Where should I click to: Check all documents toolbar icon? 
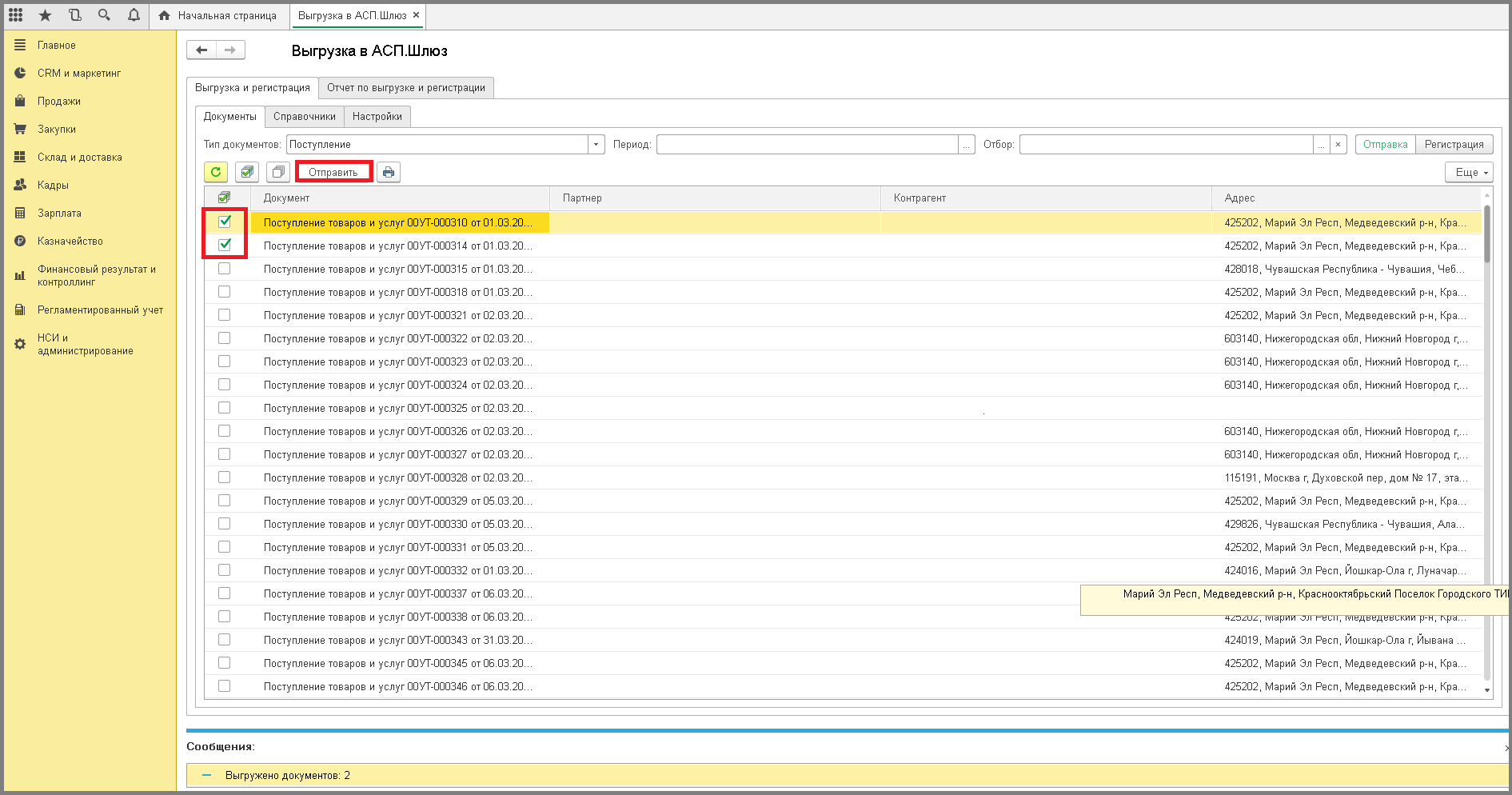(x=247, y=172)
